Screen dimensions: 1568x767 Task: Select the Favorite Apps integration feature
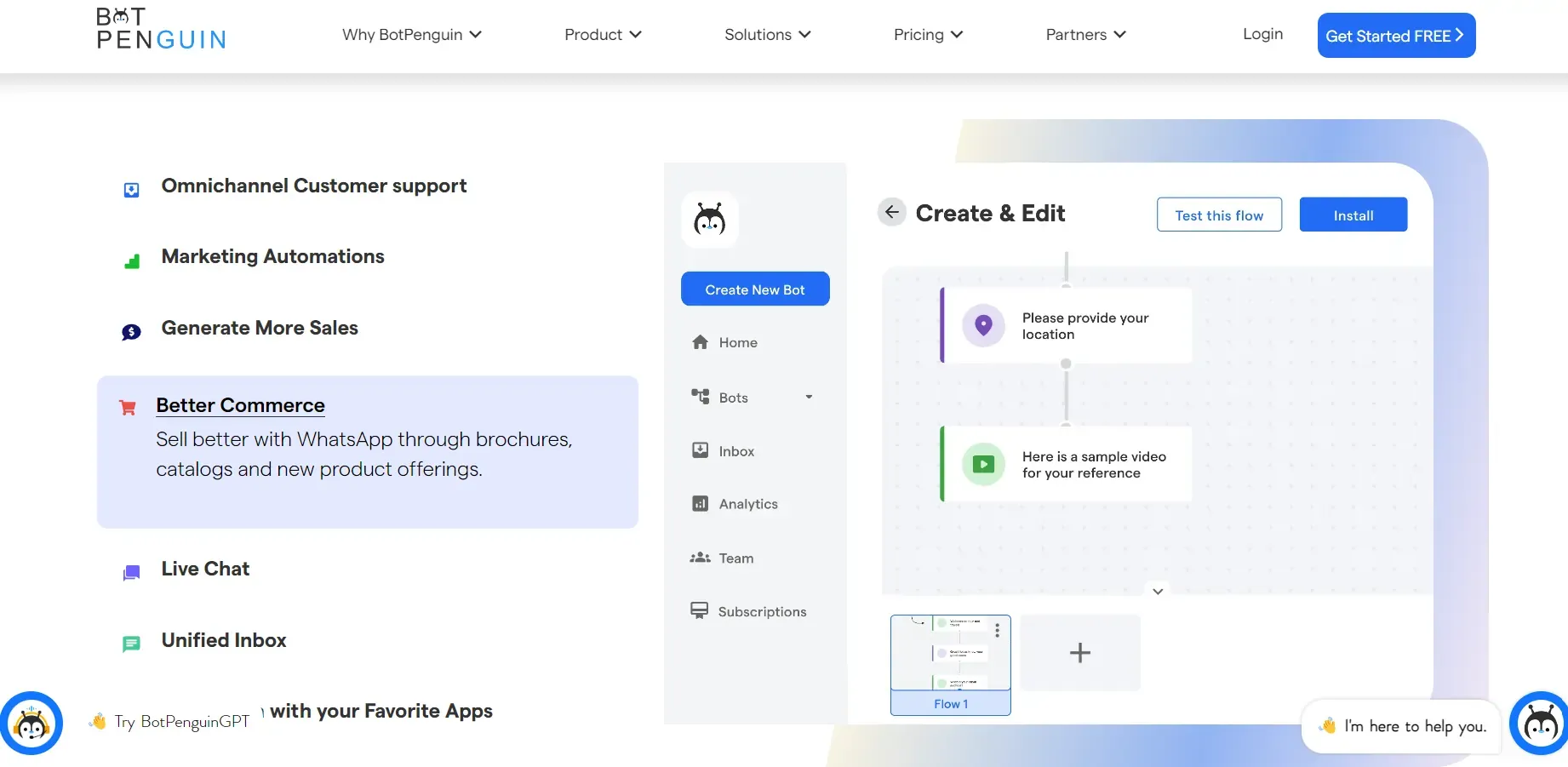pos(381,711)
